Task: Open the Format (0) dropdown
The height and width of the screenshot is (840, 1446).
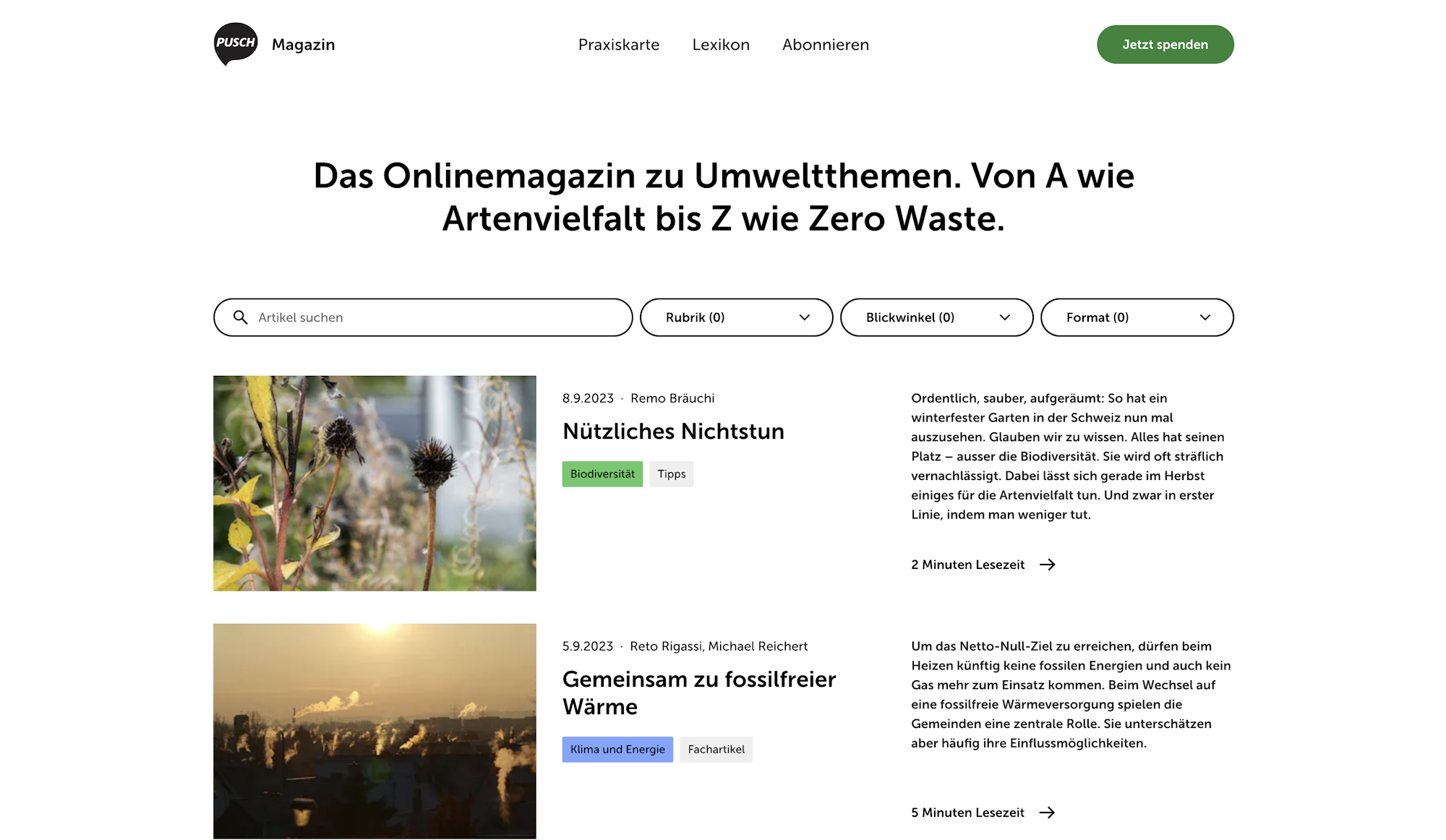Action: pos(1137,317)
